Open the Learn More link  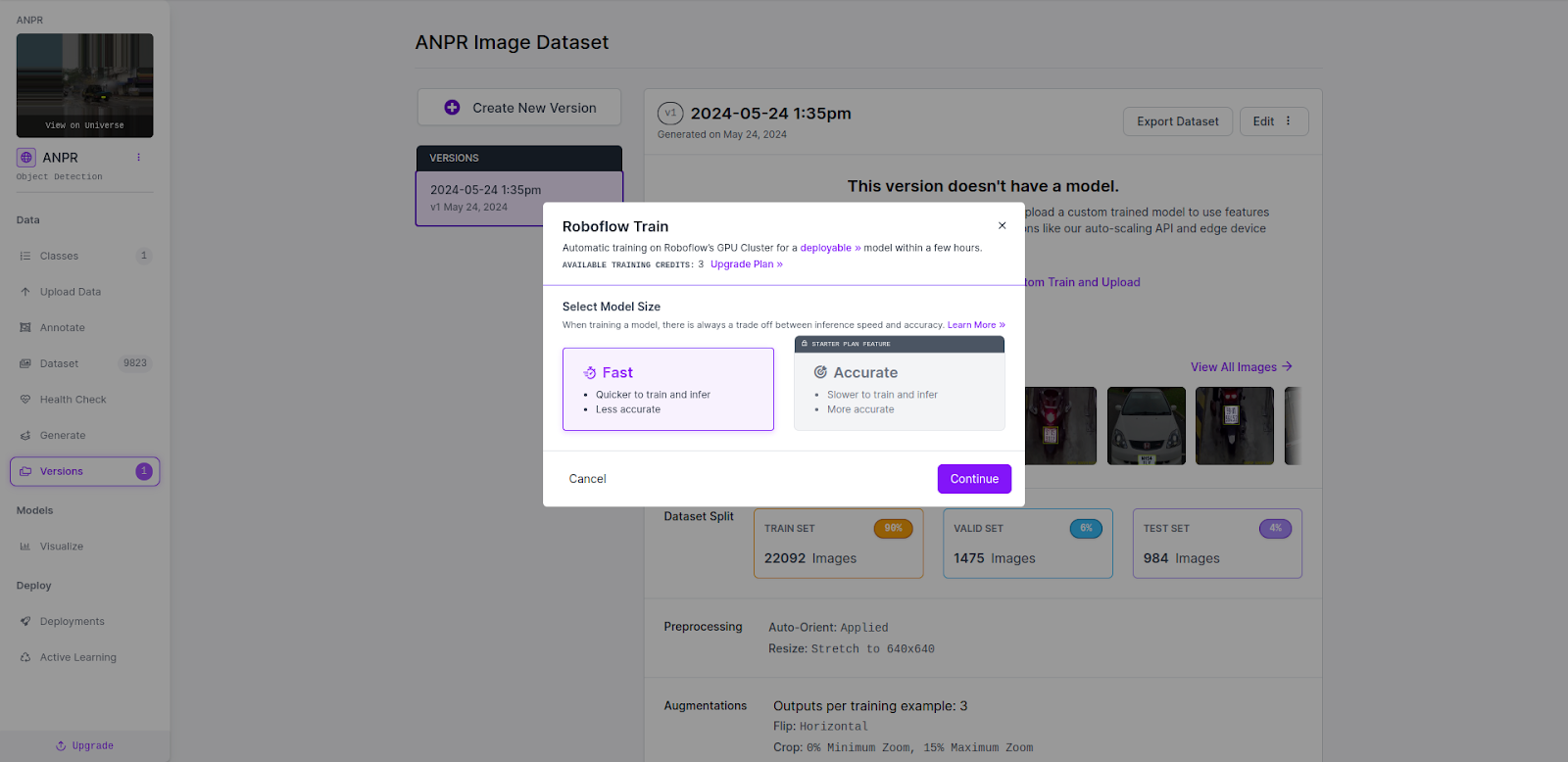[x=976, y=325]
